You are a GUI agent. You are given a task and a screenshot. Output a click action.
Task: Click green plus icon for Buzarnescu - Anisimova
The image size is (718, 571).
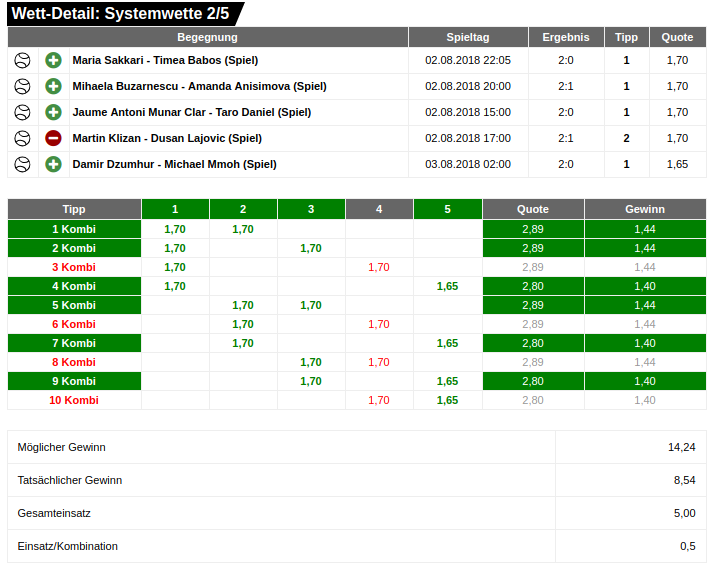[x=54, y=86]
